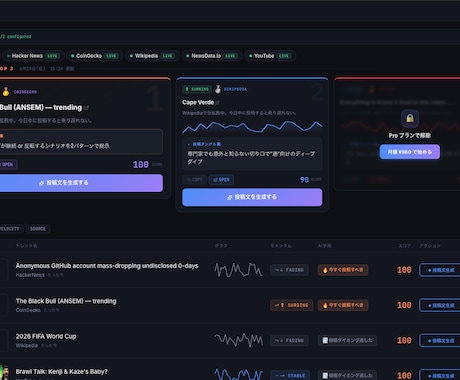Generate post text for the ANSEM trending card
Viewport: 460px width, 380px height.
click(81, 183)
